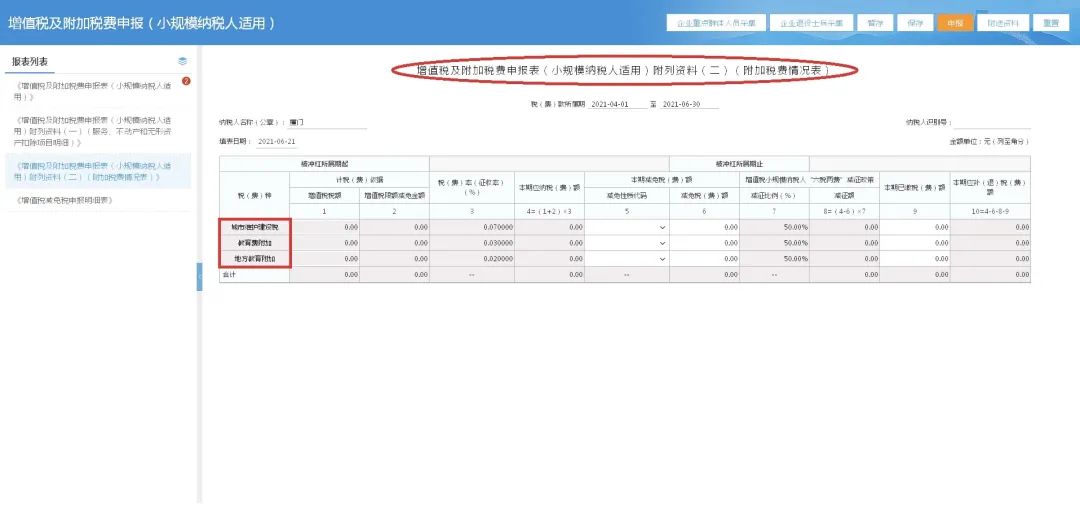Click 50.00% 减征比例 in 城市维护建设税 row
The width and height of the screenshot is (1080, 506).
796,227
